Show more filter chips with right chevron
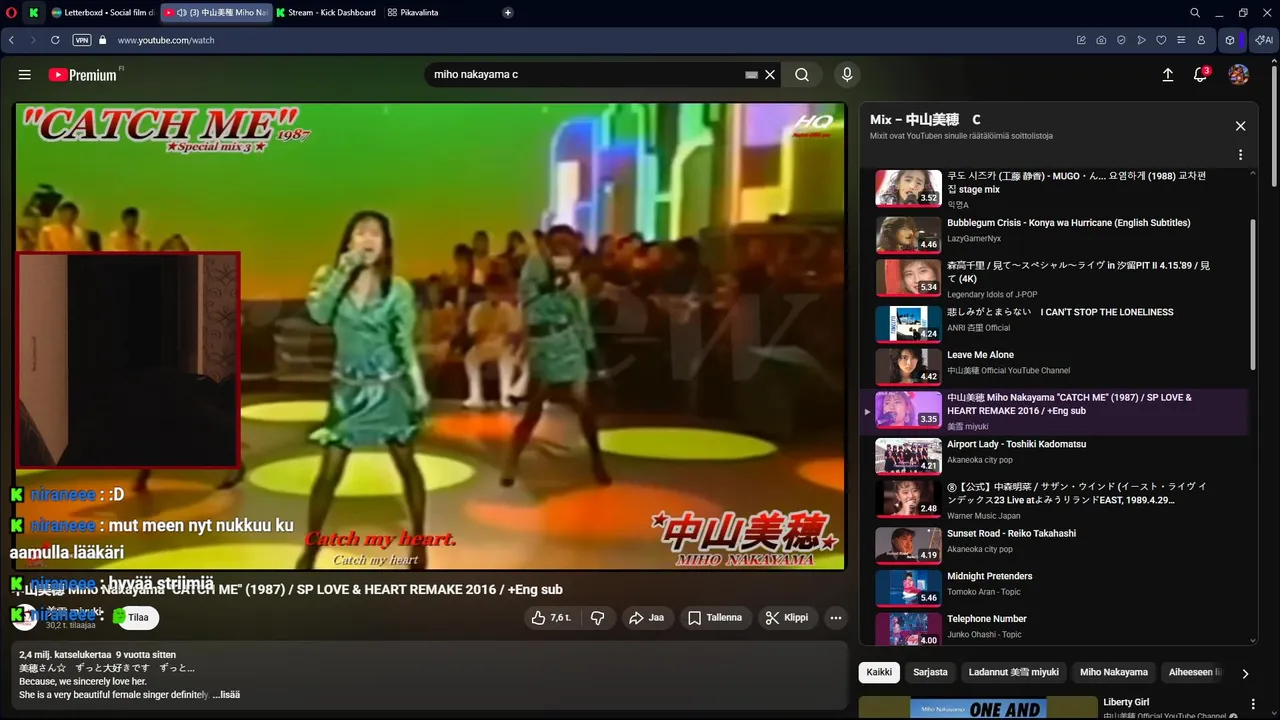 pyautogui.click(x=1244, y=673)
